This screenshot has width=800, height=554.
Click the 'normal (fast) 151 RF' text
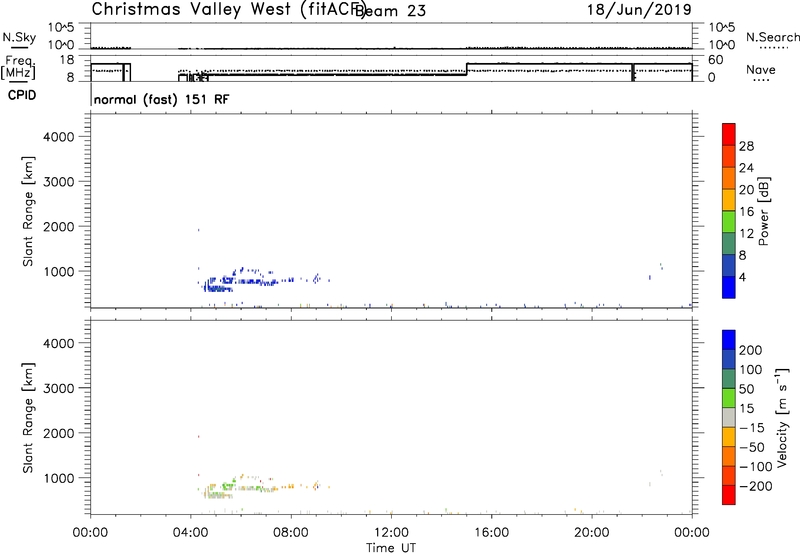click(x=162, y=99)
